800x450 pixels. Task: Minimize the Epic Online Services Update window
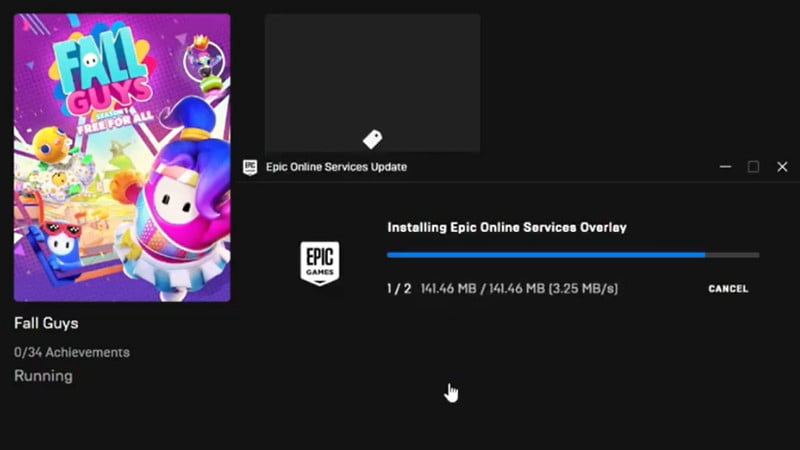click(725, 167)
